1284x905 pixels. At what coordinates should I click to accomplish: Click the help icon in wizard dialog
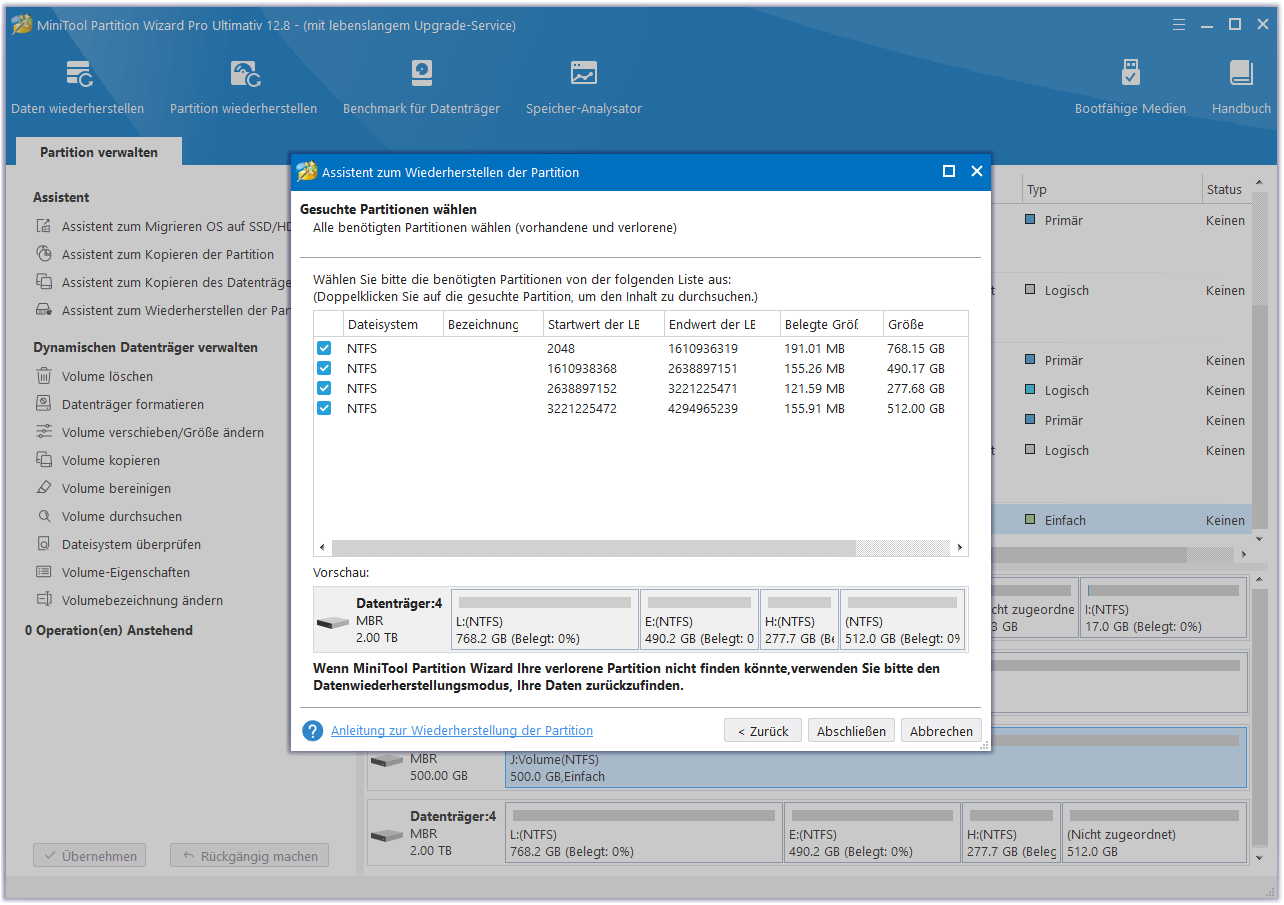313,731
